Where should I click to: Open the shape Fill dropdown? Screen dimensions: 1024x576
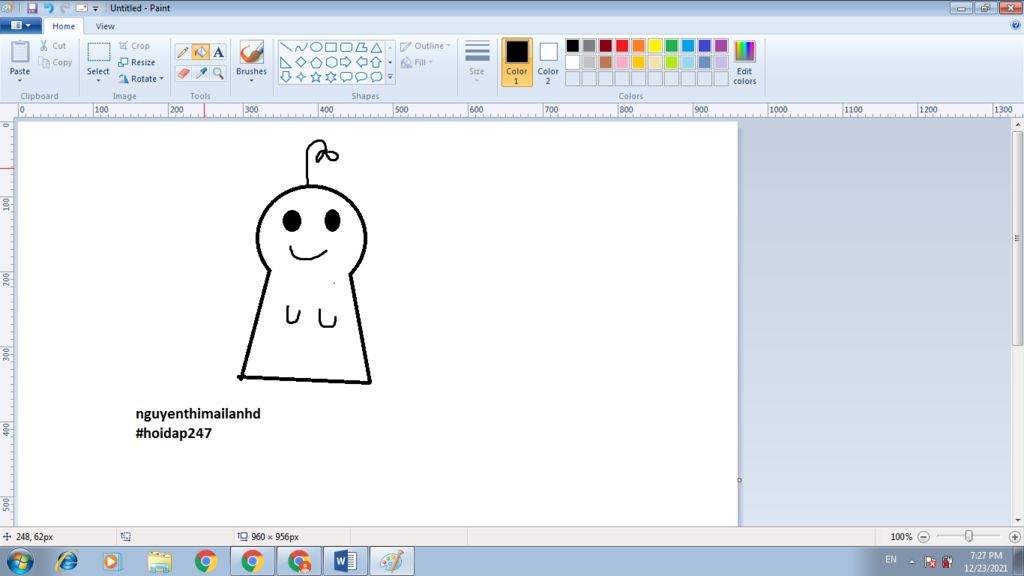(417, 62)
